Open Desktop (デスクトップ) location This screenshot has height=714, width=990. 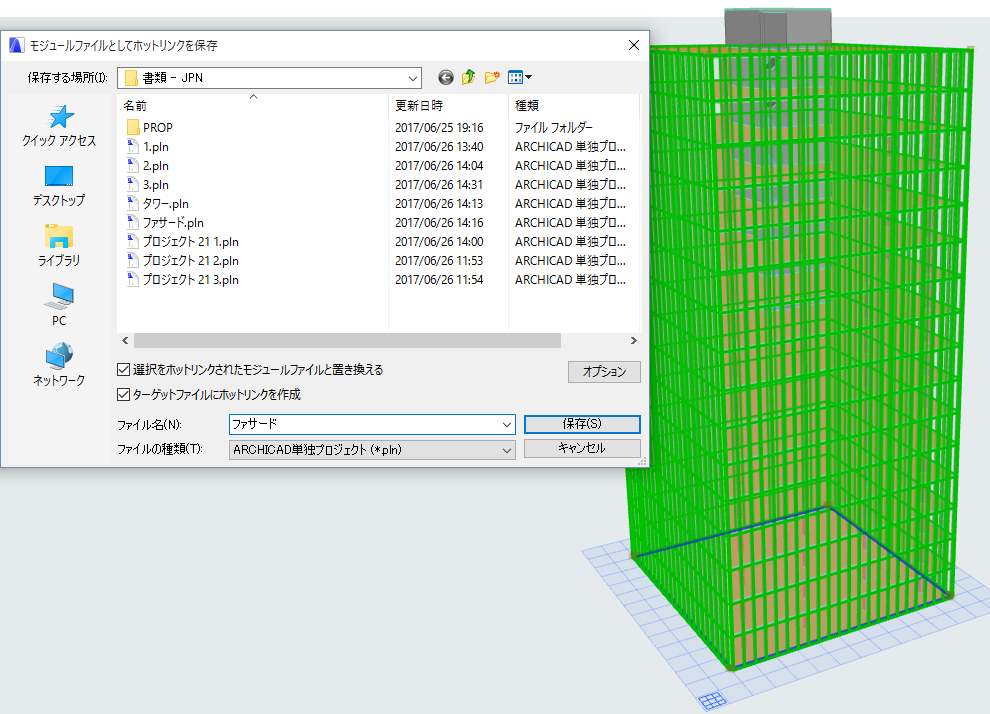coord(59,187)
